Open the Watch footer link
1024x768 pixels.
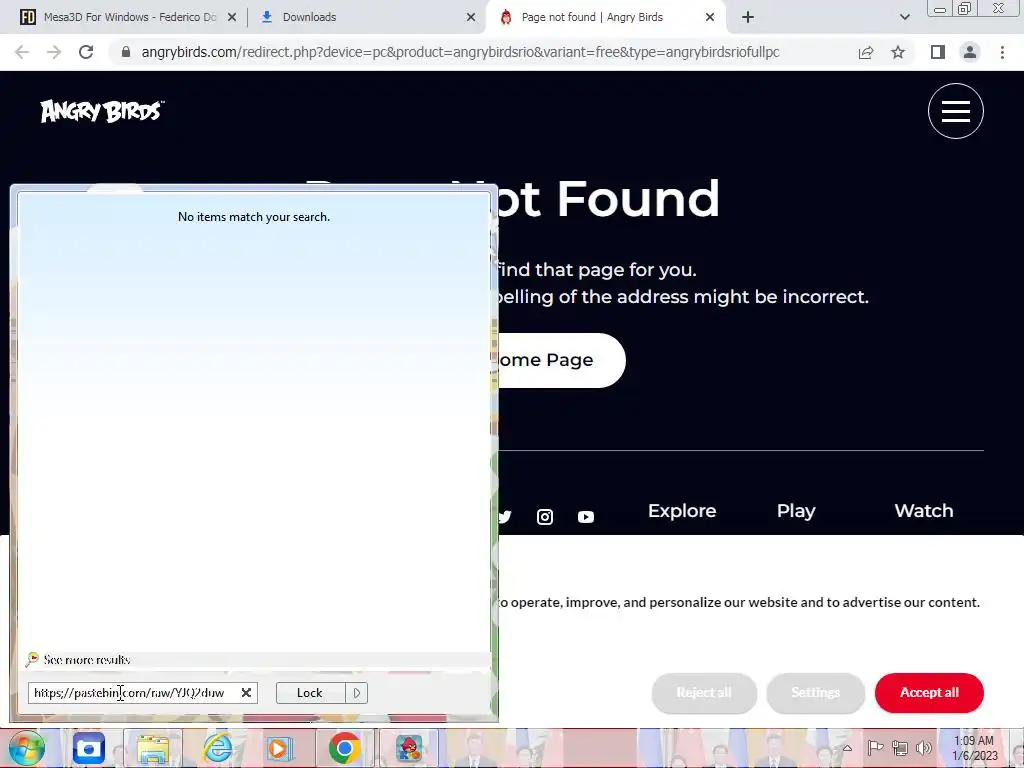[x=923, y=511]
